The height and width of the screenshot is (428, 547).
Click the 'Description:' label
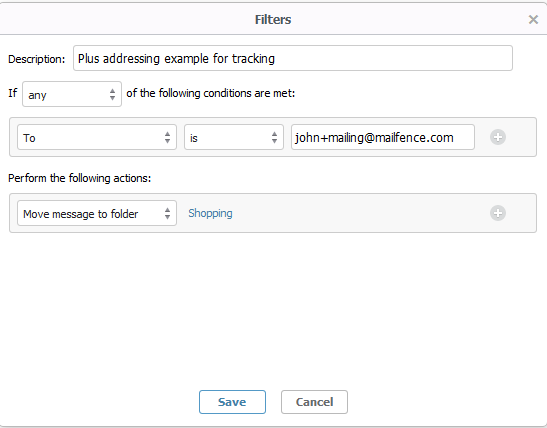(37, 59)
